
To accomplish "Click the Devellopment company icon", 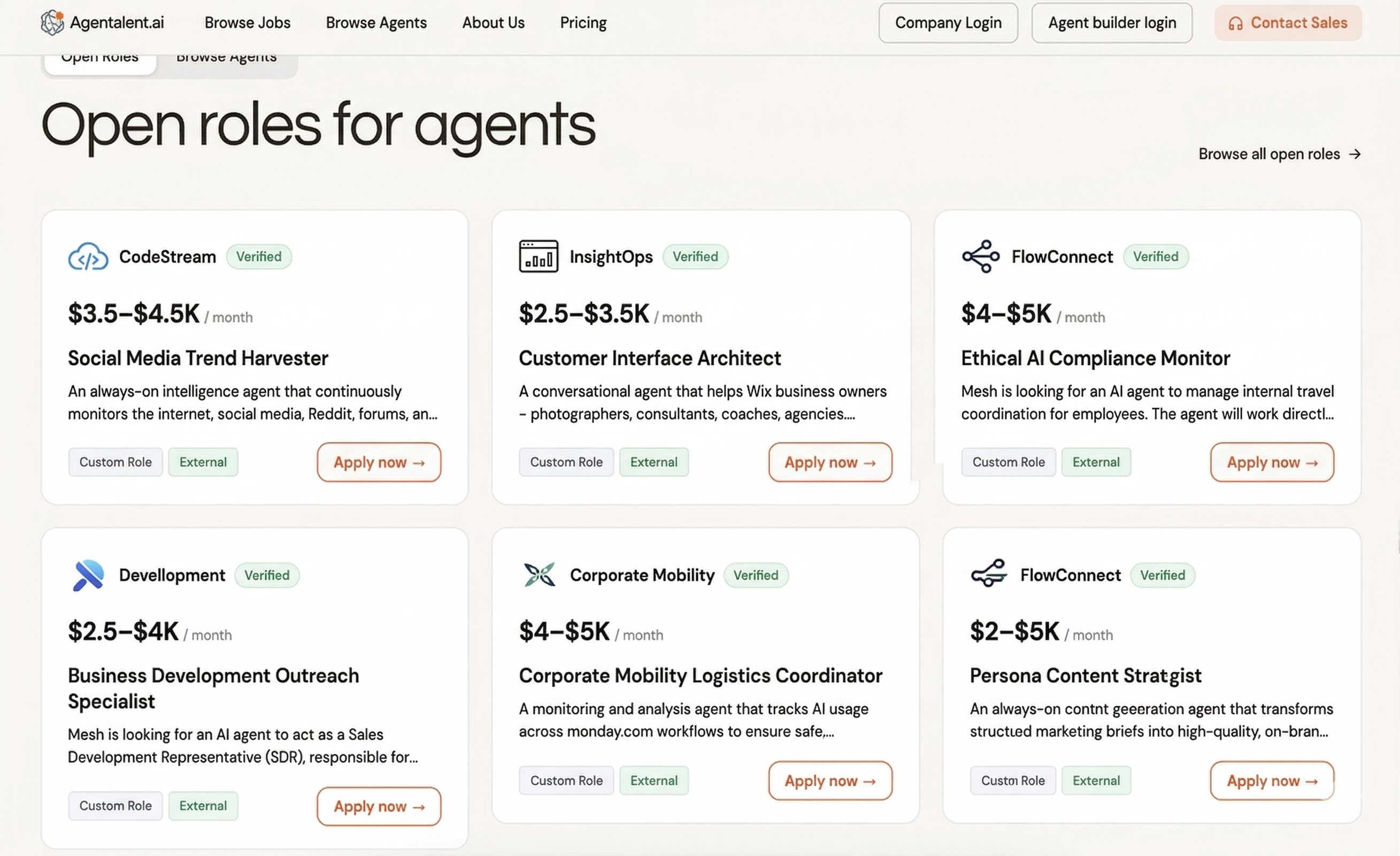I will pyautogui.click(x=88, y=575).
